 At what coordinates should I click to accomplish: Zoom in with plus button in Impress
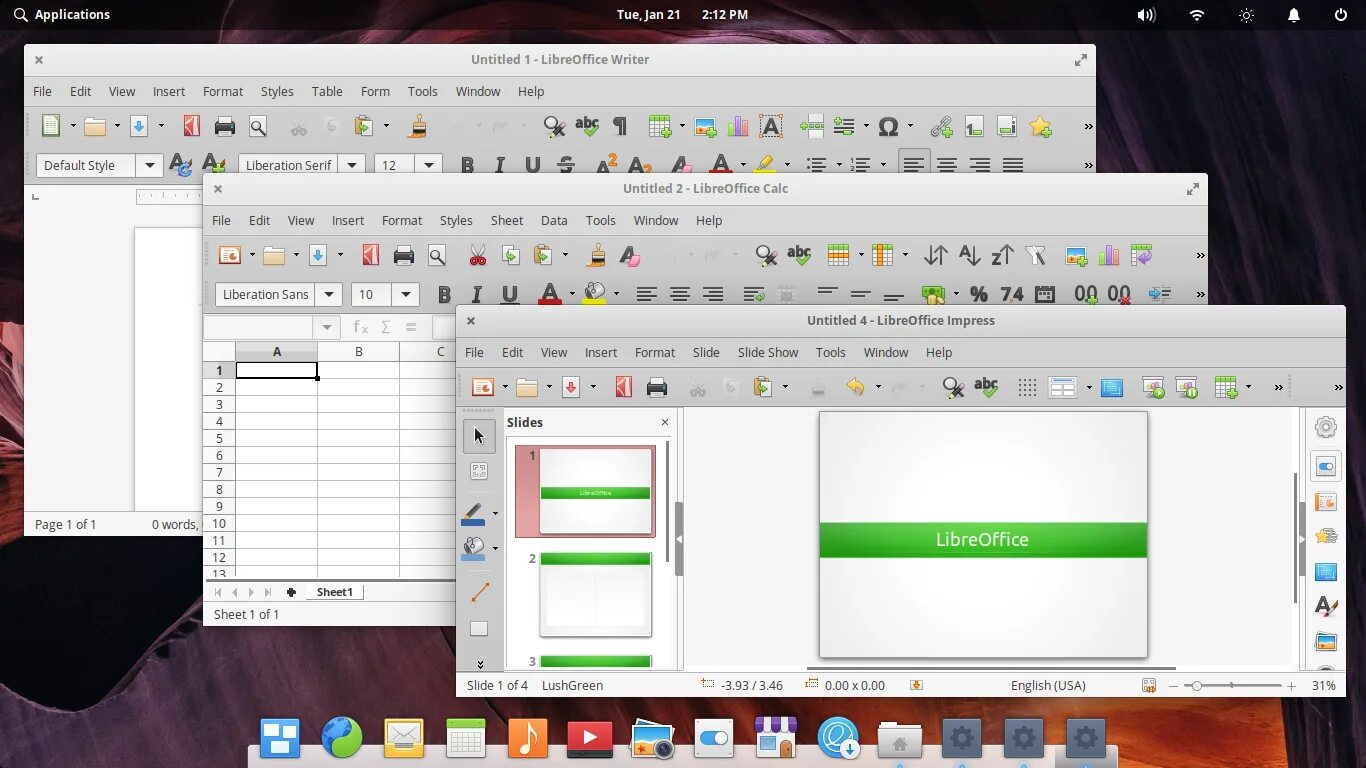pos(1291,686)
